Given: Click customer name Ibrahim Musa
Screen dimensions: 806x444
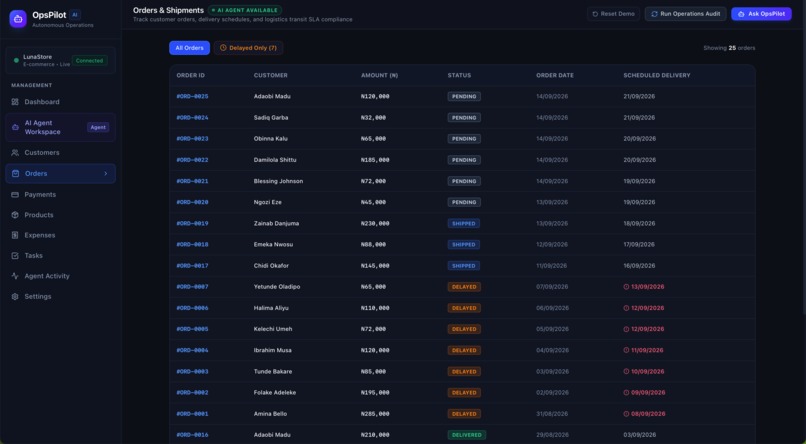Looking at the screenshot, I should click(x=272, y=350).
